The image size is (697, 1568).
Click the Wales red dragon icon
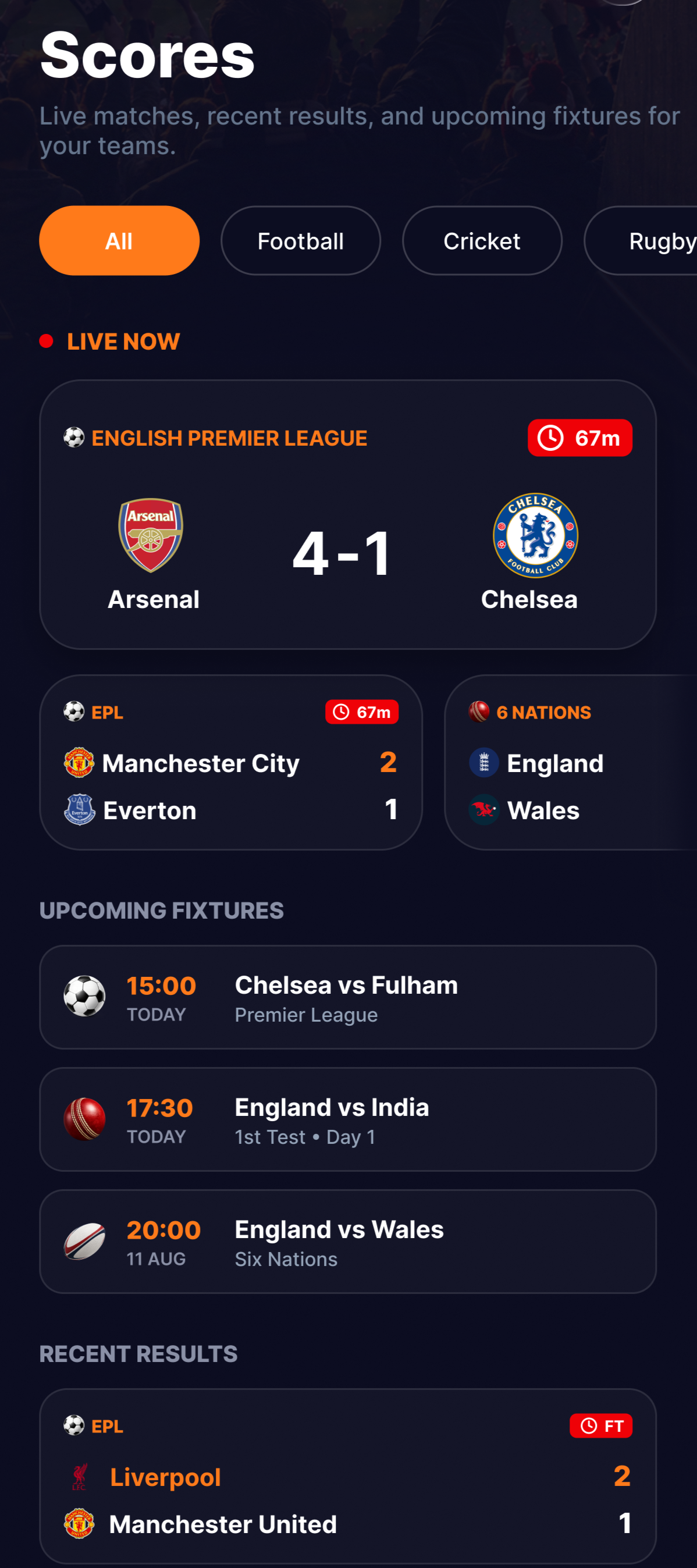(x=484, y=809)
